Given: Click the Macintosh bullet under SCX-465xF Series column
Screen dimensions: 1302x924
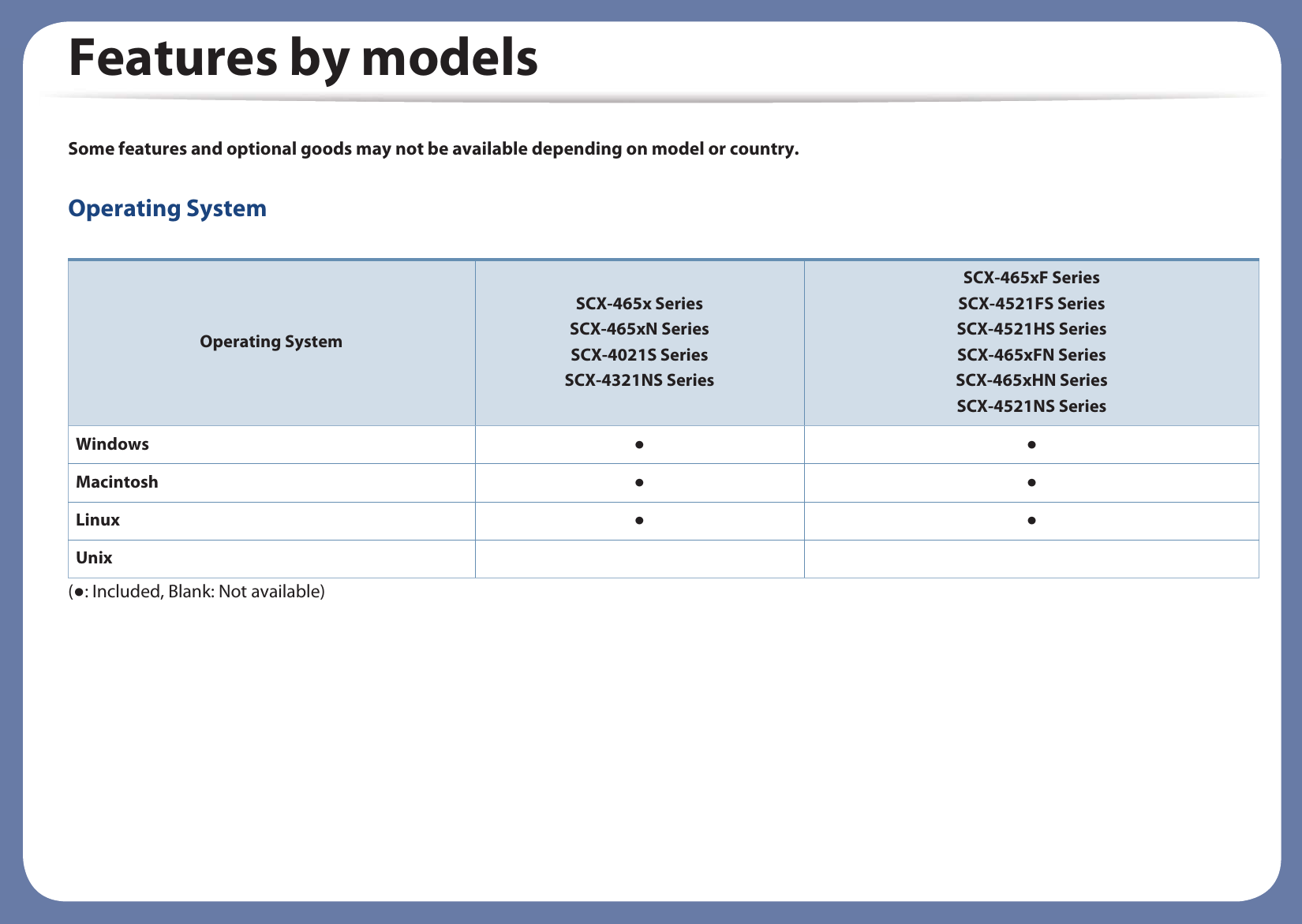Looking at the screenshot, I should coord(1031,482).
